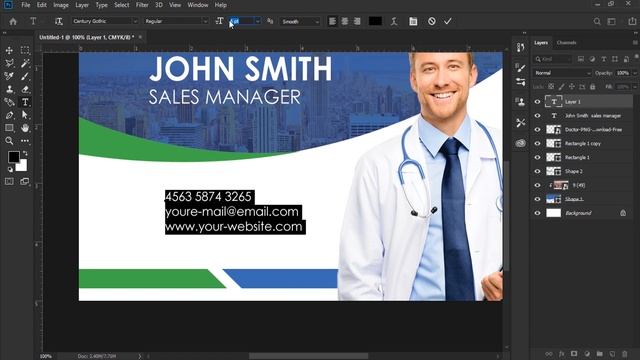Click the share icon at top right
Screen dimensions: 640x360
[x=632, y=21]
